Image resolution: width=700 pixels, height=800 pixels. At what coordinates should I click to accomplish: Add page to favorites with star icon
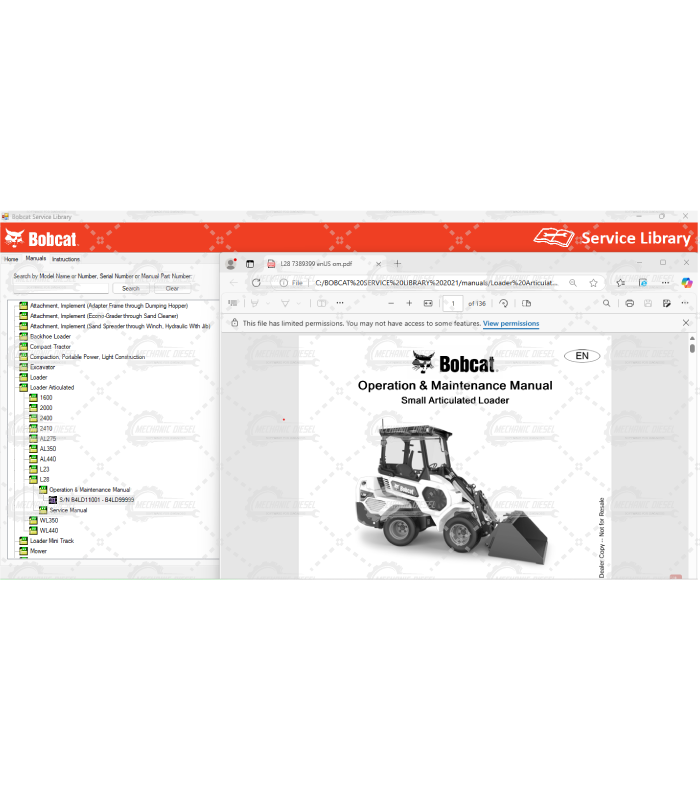tap(593, 283)
